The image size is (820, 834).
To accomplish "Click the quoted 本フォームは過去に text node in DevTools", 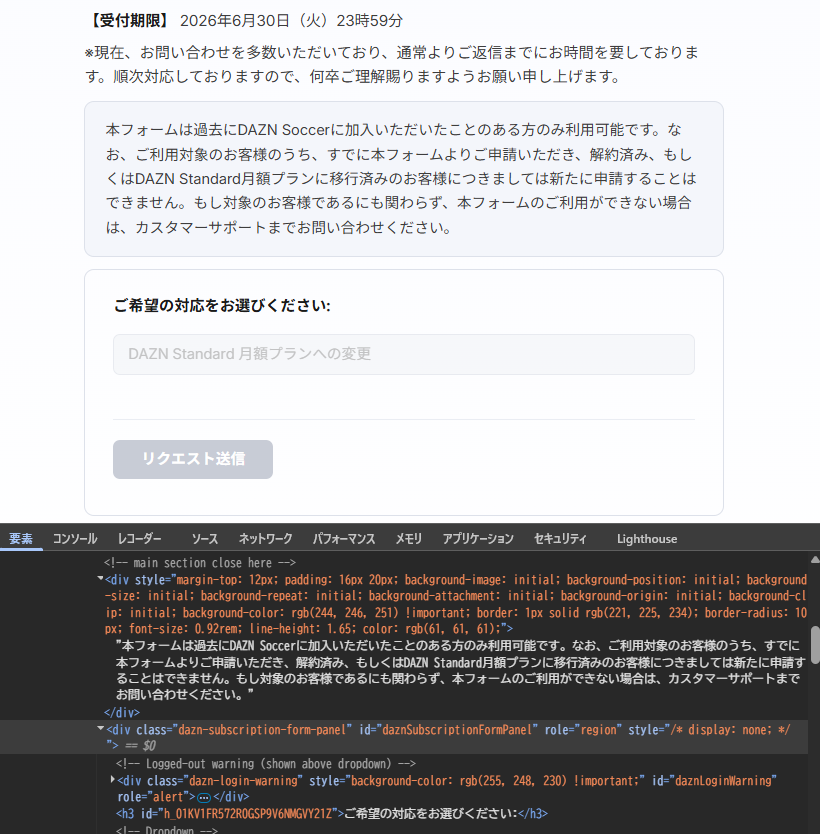I will [x=461, y=670].
